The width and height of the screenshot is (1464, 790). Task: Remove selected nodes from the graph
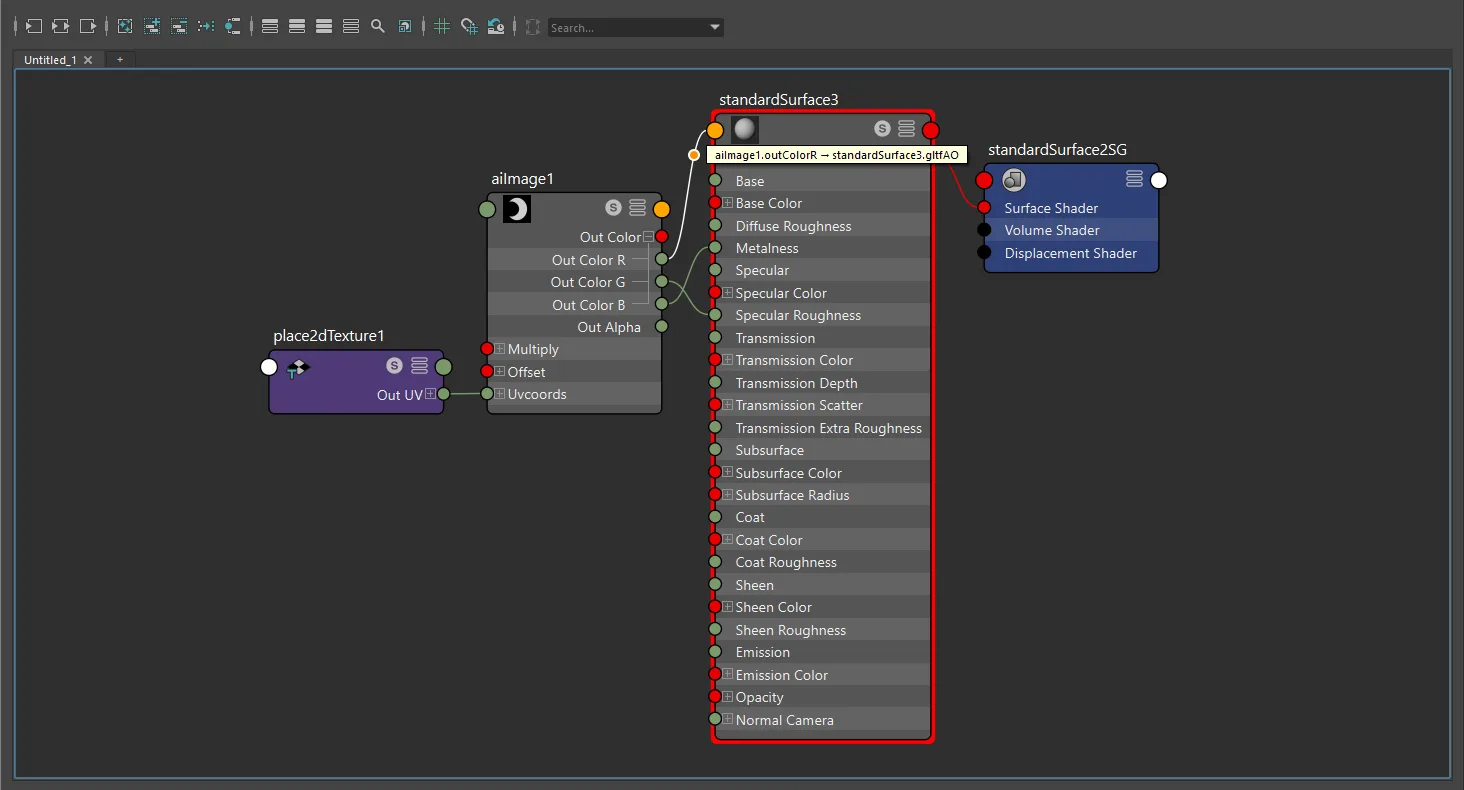pos(179,27)
